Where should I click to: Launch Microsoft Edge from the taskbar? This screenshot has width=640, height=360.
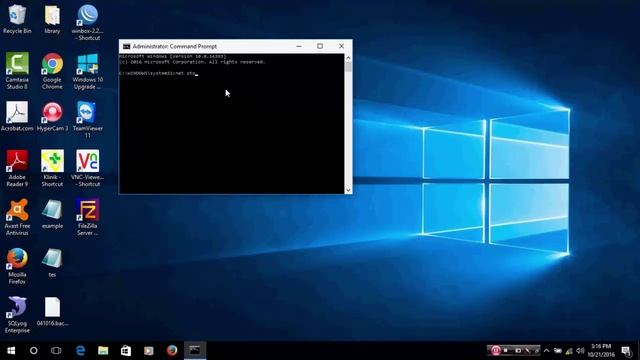(x=80, y=351)
